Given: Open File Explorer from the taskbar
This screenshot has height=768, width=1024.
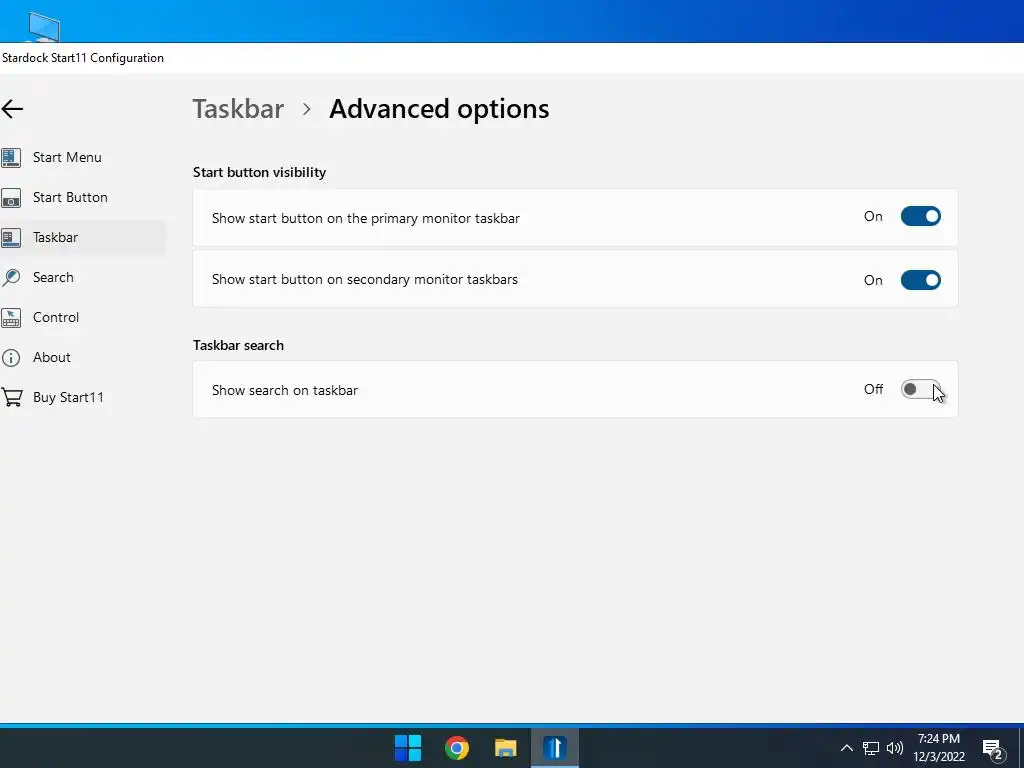Looking at the screenshot, I should click(x=505, y=748).
